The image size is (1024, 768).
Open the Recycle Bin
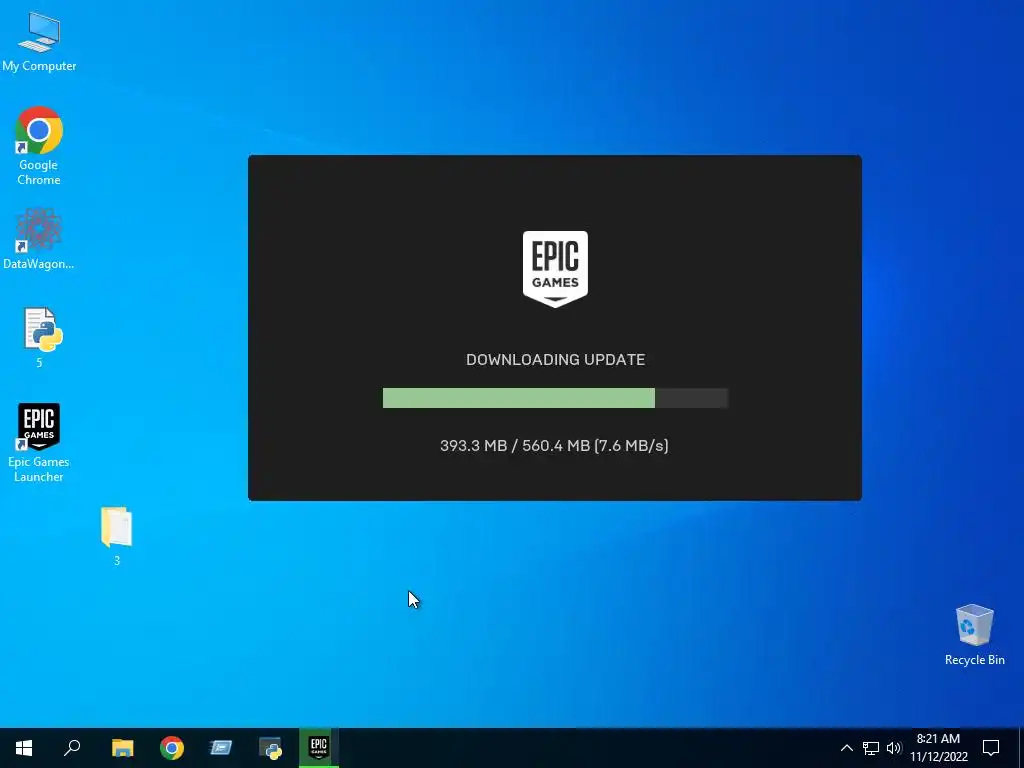974,634
